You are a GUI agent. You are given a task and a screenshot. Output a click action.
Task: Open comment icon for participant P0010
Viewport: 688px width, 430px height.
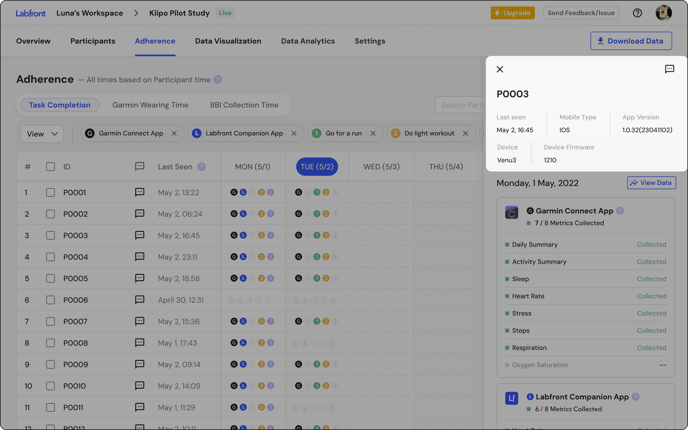(x=140, y=386)
